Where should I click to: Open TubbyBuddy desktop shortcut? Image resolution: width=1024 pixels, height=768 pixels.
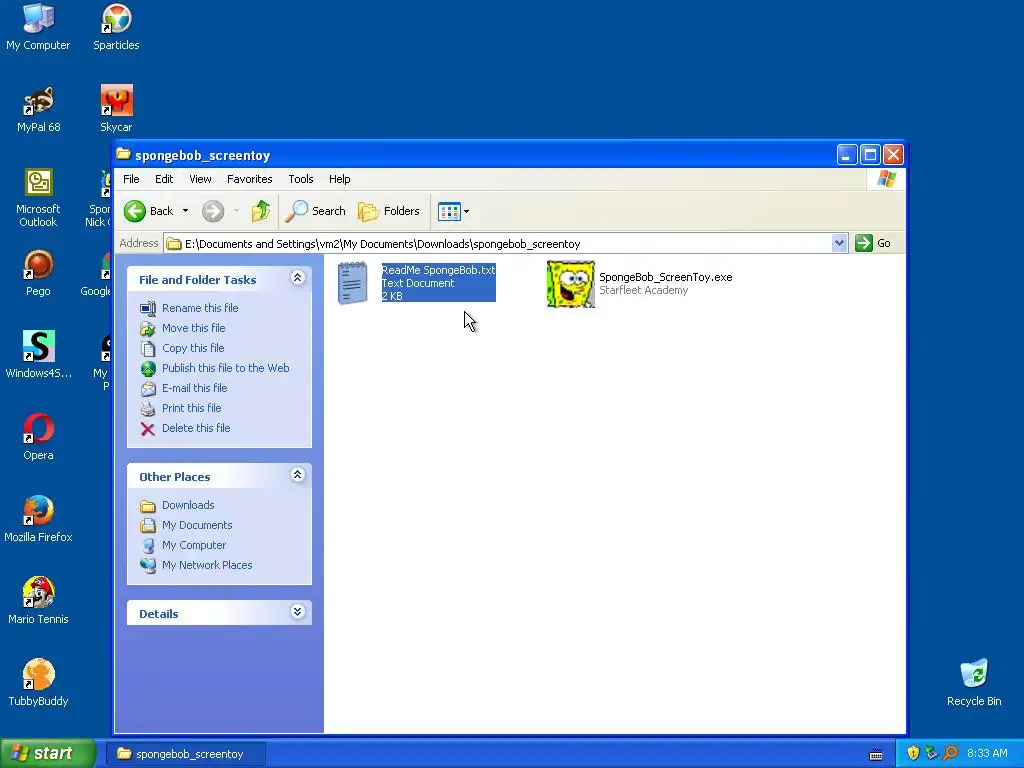coord(39,682)
